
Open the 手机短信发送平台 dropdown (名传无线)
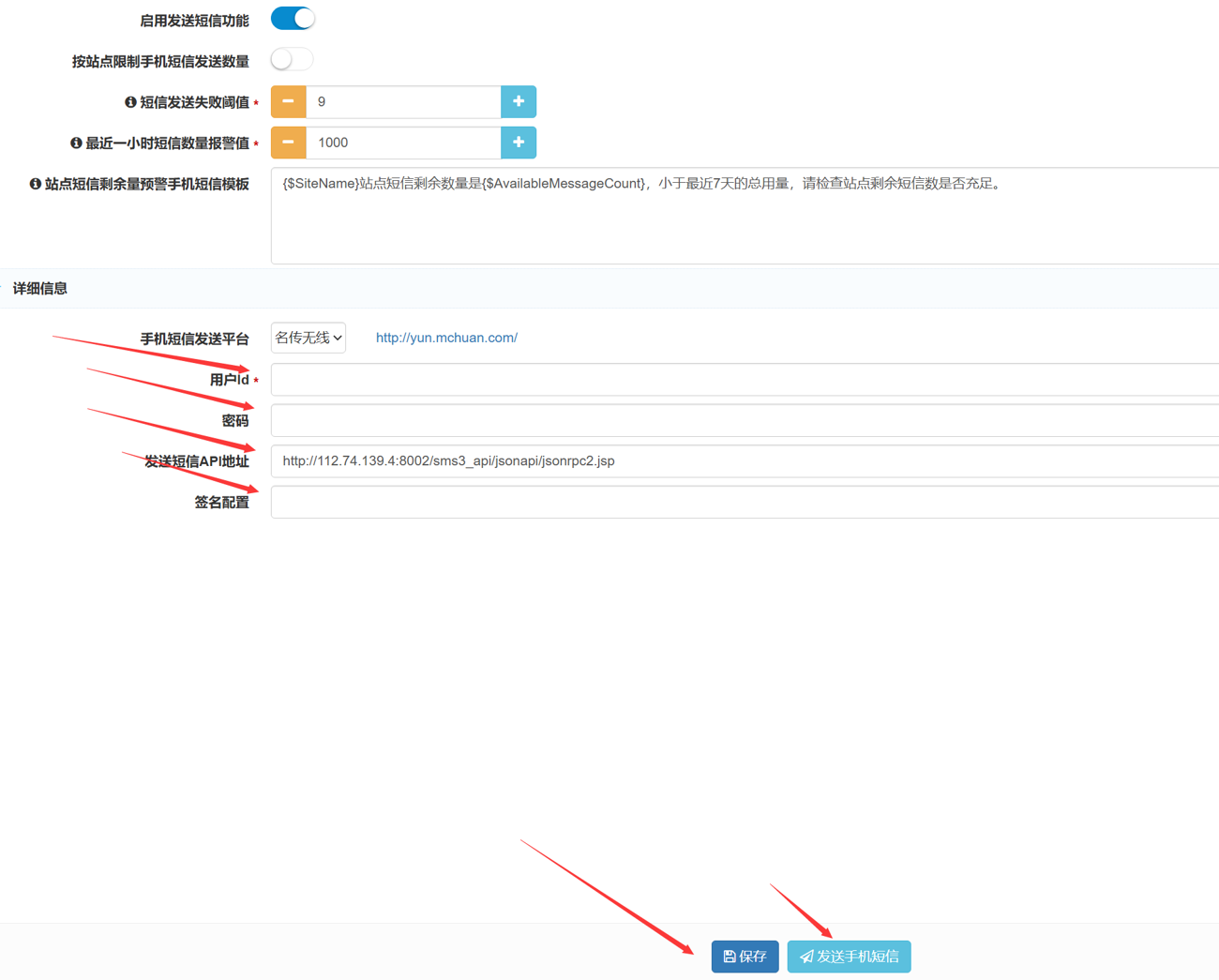coord(309,338)
